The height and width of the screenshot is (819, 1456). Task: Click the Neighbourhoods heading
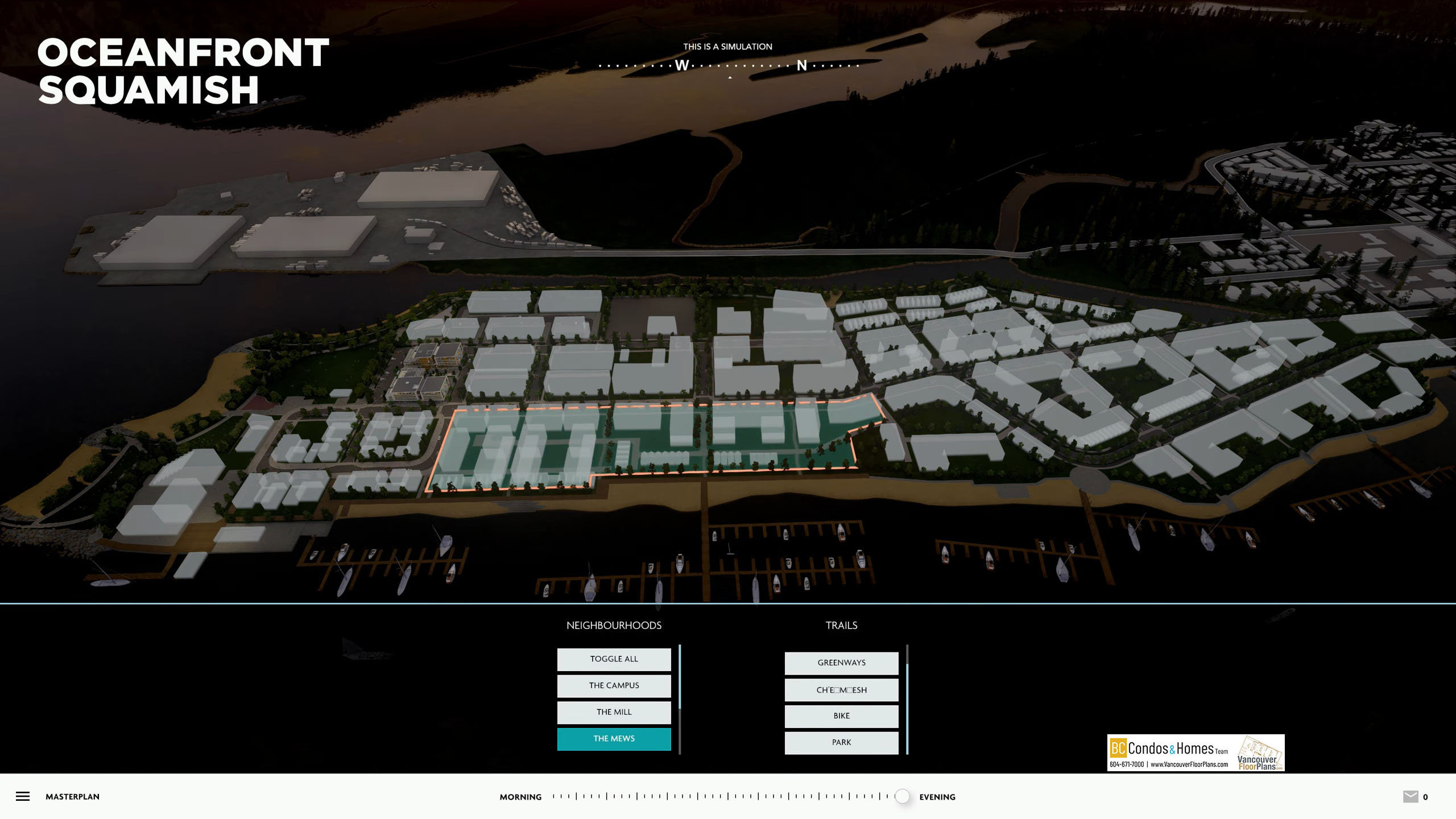pyautogui.click(x=614, y=626)
